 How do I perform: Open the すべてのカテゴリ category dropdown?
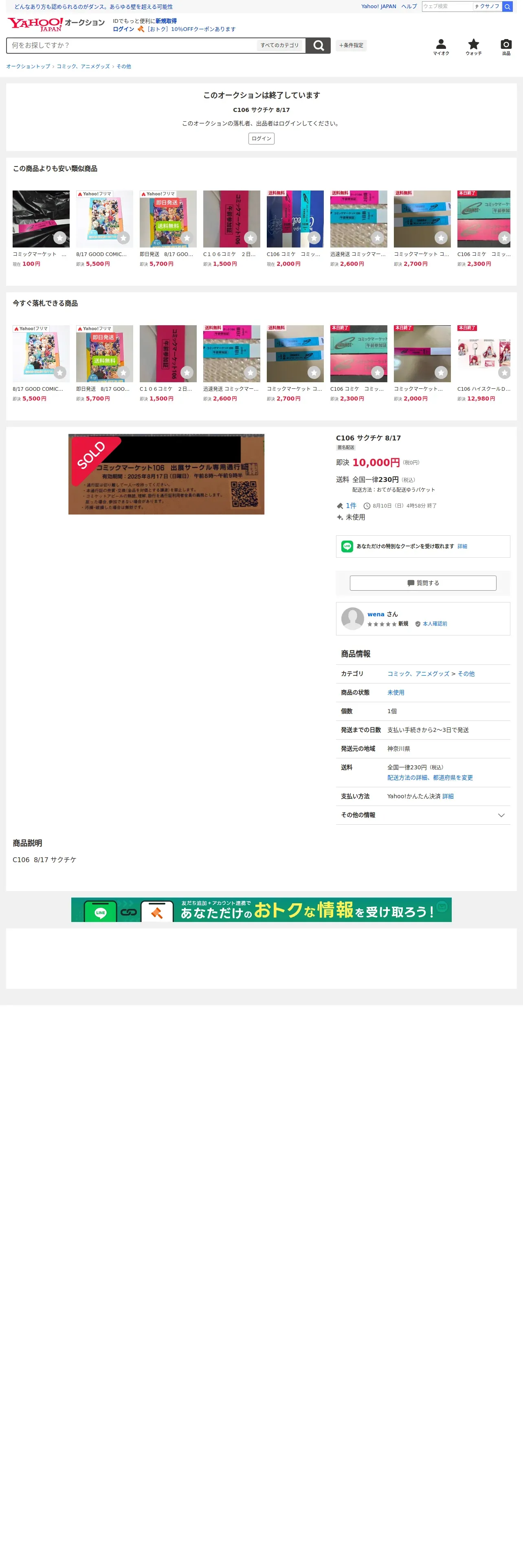[x=279, y=46]
